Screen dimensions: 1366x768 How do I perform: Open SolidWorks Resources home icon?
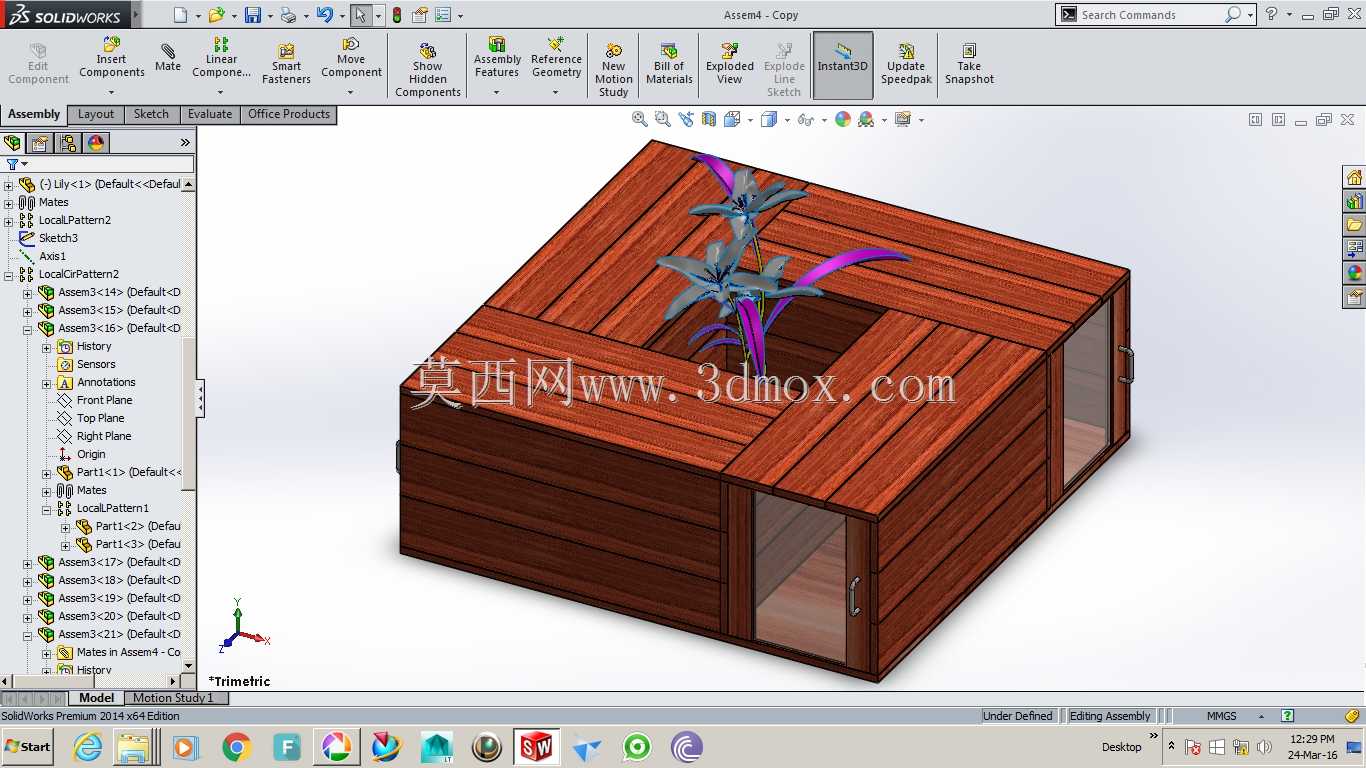pyautogui.click(x=1354, y=177)
